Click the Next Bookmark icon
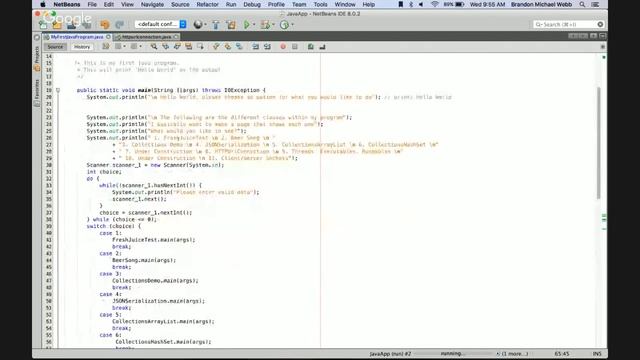The image size is (640, 360). (227, 47)
